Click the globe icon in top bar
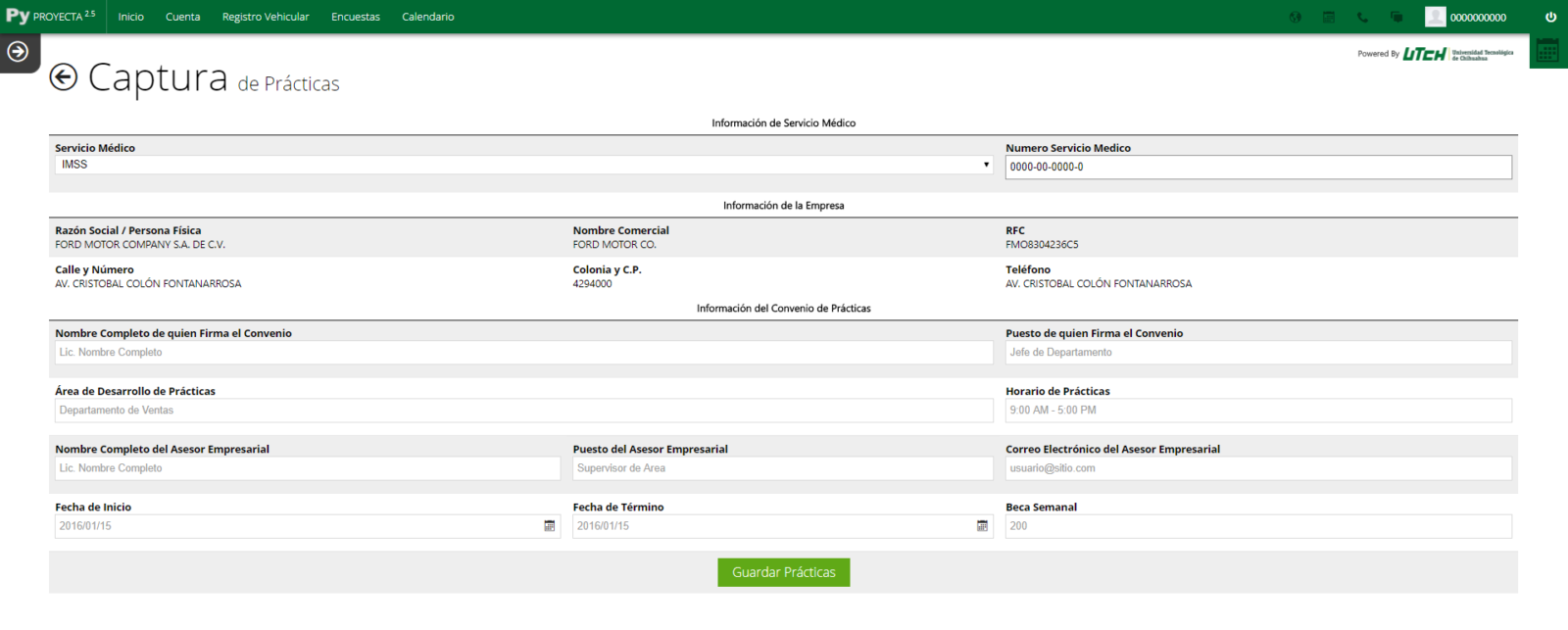This screenshot has width=1568, height=630. (1296, 17)
